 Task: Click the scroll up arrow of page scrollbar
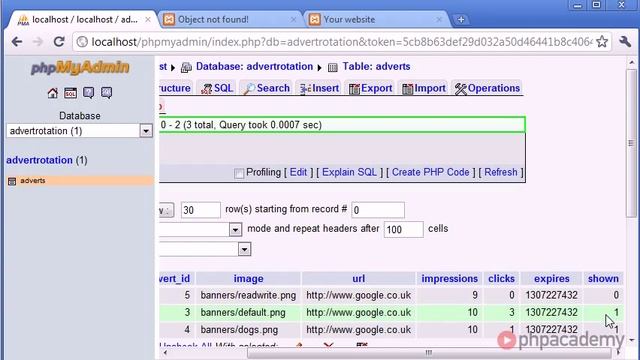[631, 63]
